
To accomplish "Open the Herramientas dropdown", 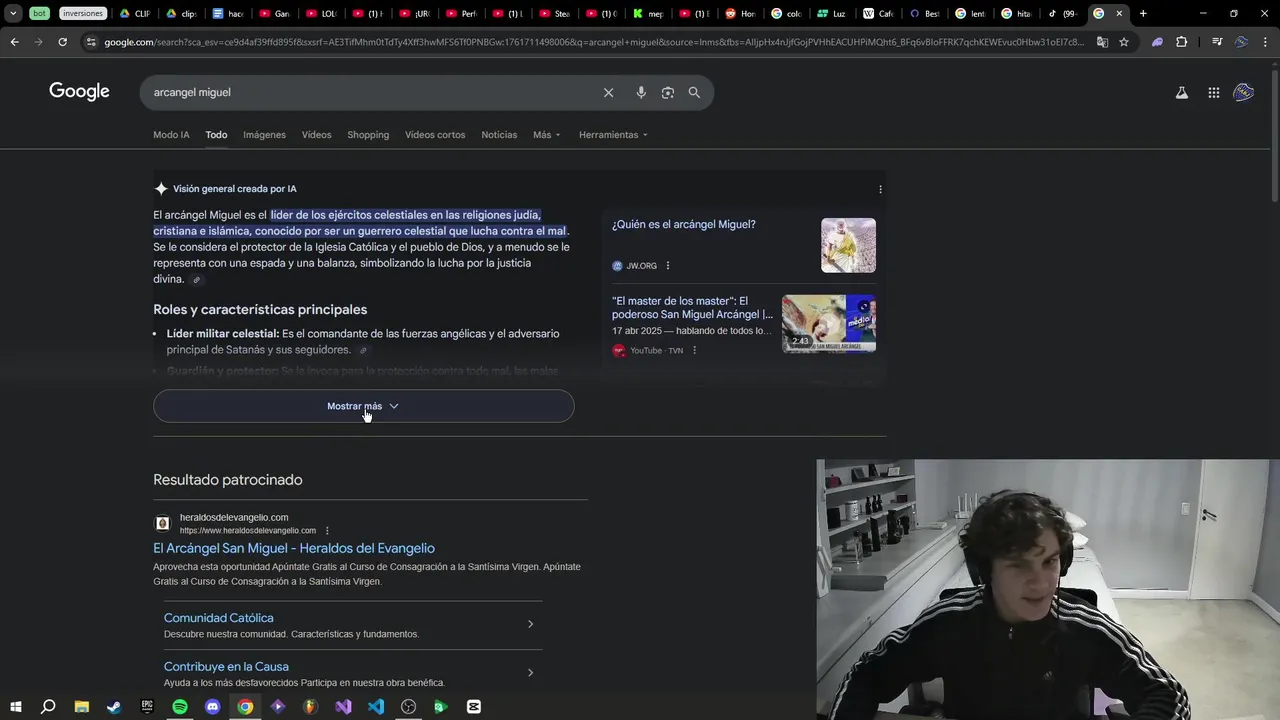I will pos(613,135).
